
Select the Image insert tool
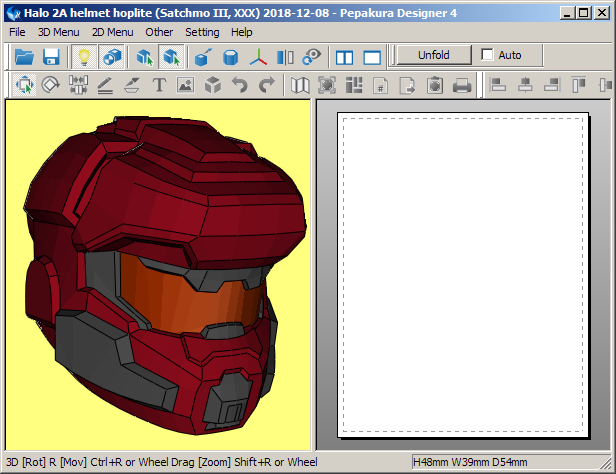(x=185, y=86)
